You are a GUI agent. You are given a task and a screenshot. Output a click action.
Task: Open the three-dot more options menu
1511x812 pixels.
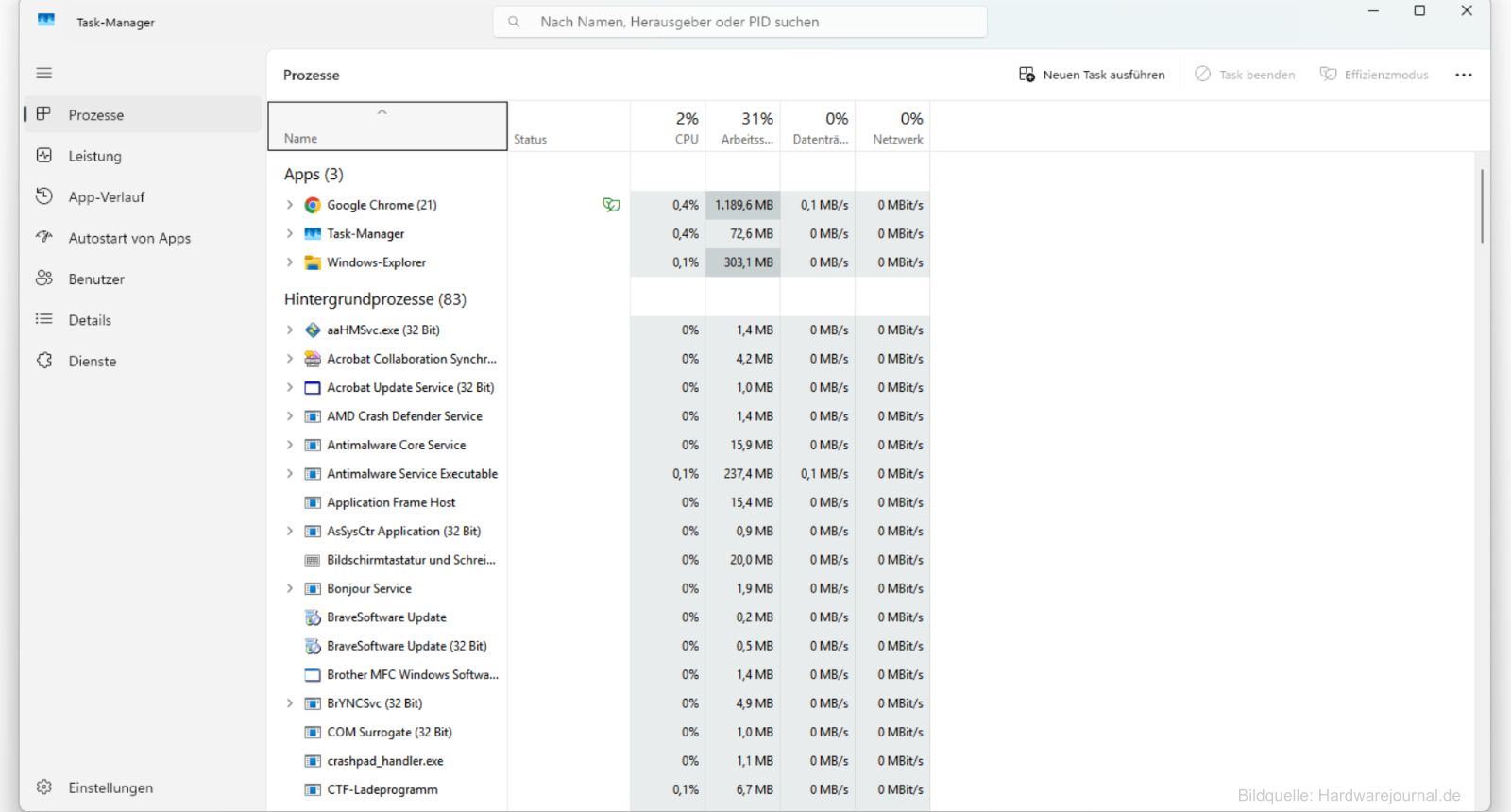tap(1463, 75)
